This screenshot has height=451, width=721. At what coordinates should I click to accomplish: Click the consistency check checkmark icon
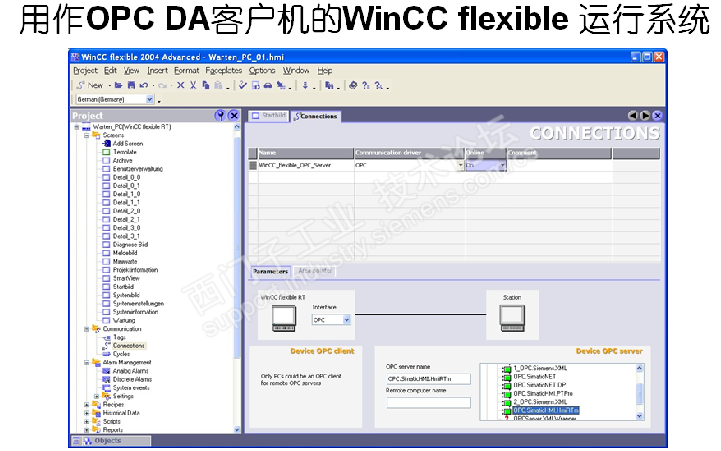click(243, 86)
